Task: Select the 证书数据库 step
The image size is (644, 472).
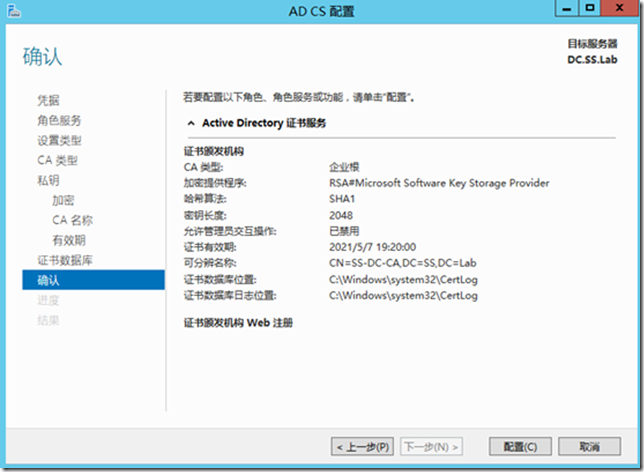Action: click(65, 260)
